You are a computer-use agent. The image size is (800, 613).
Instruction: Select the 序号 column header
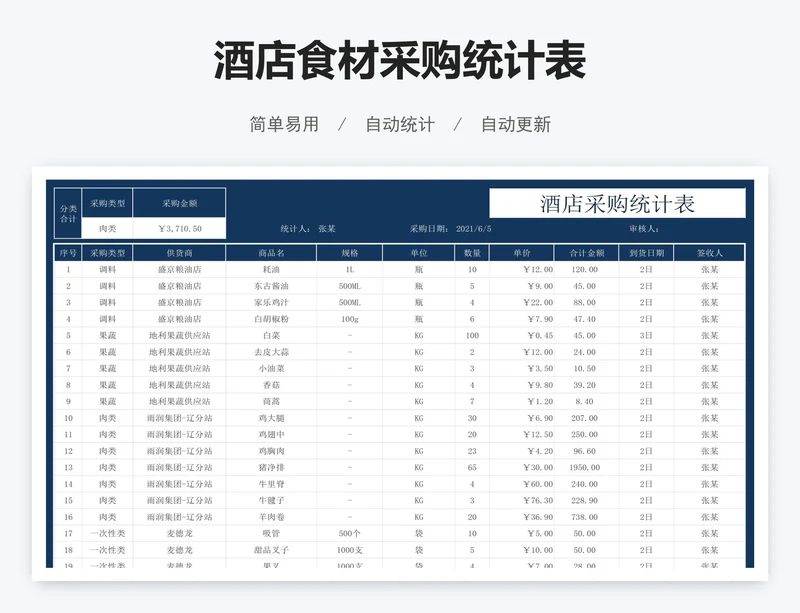[x=68, y=253]
